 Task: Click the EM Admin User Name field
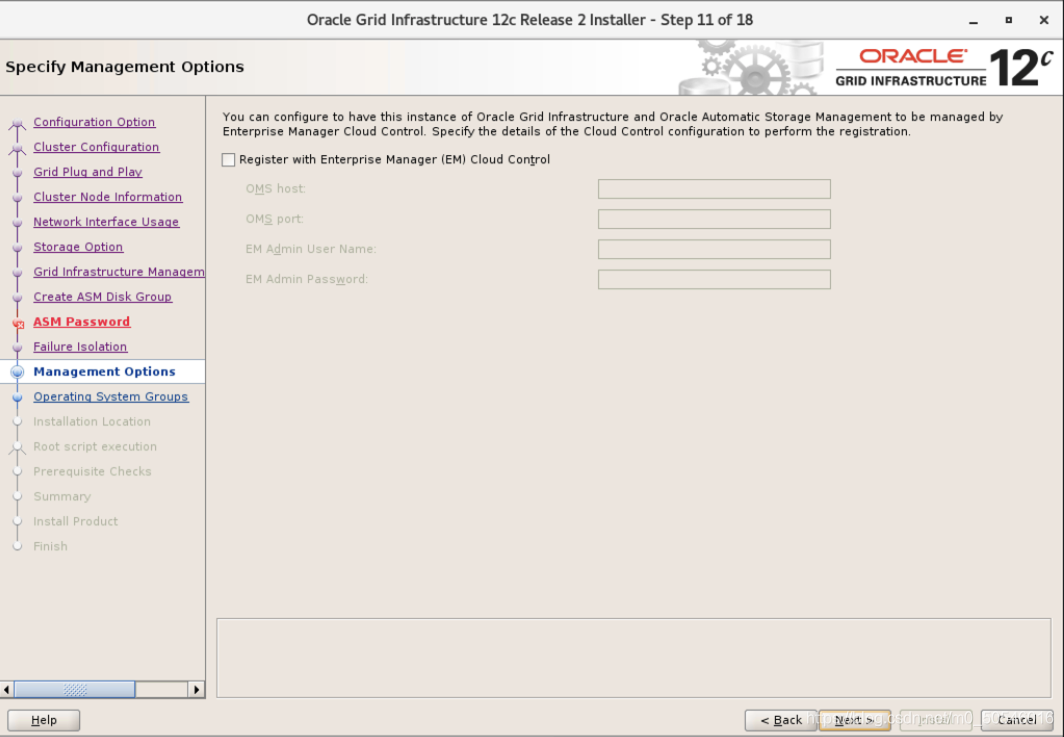(714, 249)
